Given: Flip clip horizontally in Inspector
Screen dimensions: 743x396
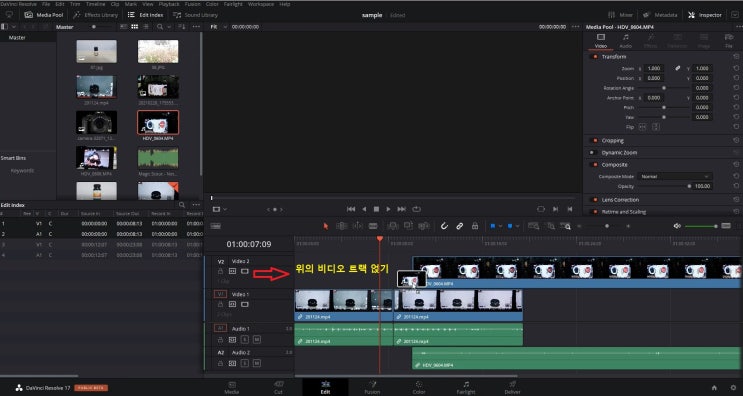Looking at the screenshot, I should click(x=643, y=127).
